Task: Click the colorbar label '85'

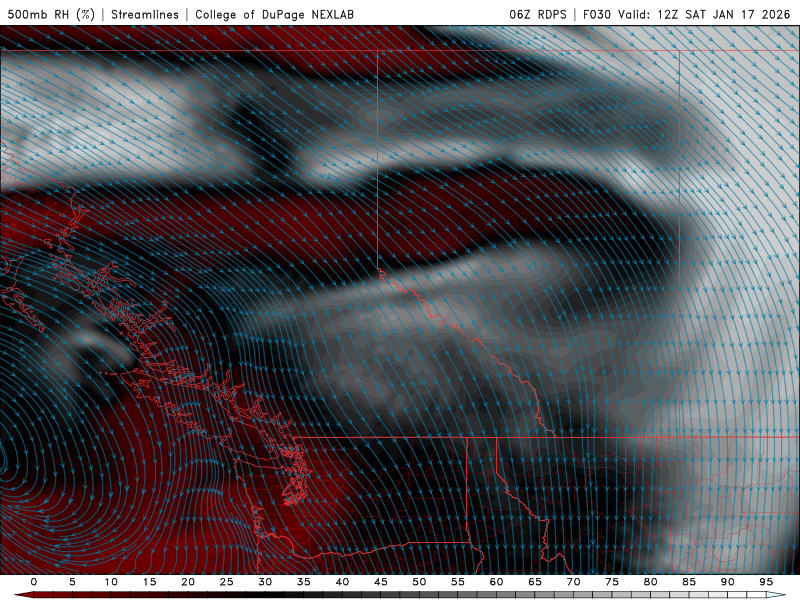Action: pos(689,582)
